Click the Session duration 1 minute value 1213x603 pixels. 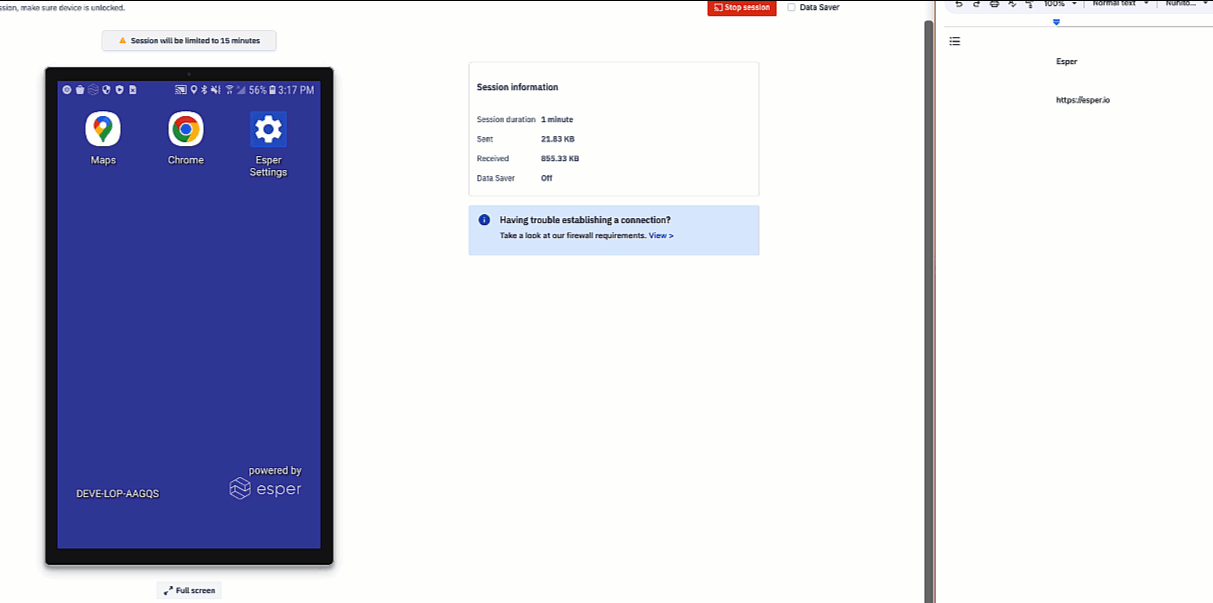click(557, 119)
